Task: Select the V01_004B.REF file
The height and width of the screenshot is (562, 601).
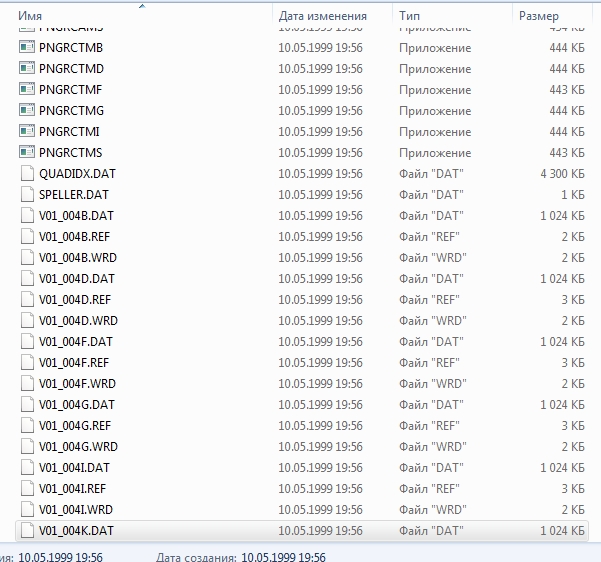Action: click(74, 237)
